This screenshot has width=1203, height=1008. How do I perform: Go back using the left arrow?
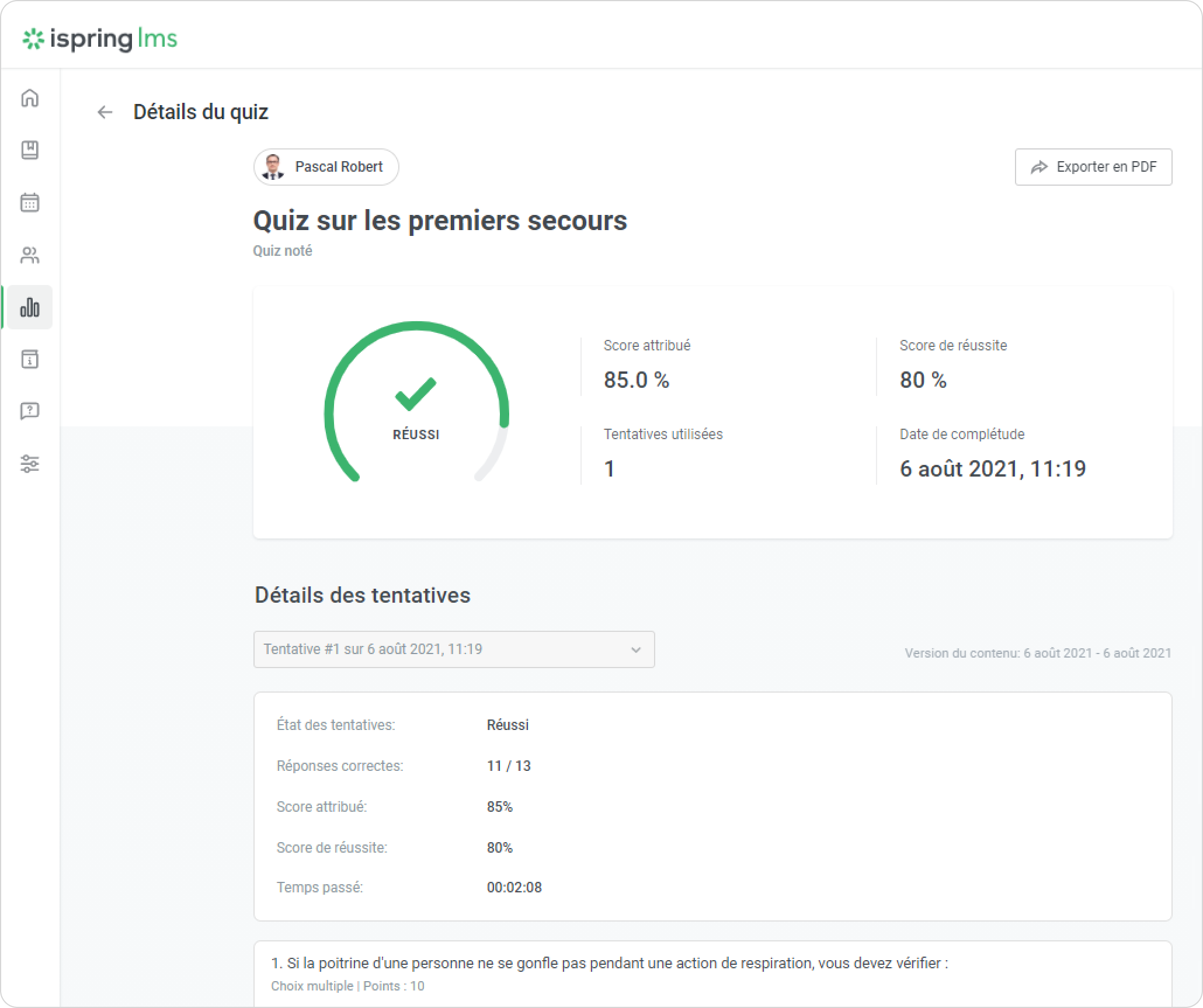coord(105,112)
